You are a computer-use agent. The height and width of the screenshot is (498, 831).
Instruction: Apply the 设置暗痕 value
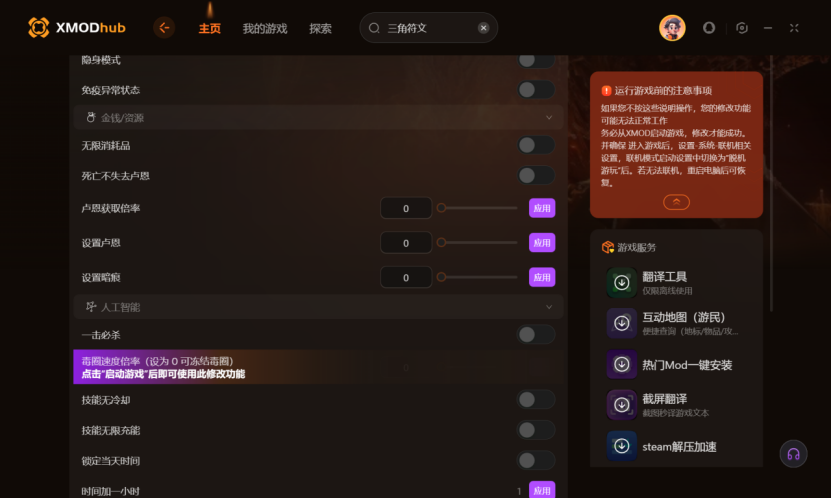click(542, 277)
